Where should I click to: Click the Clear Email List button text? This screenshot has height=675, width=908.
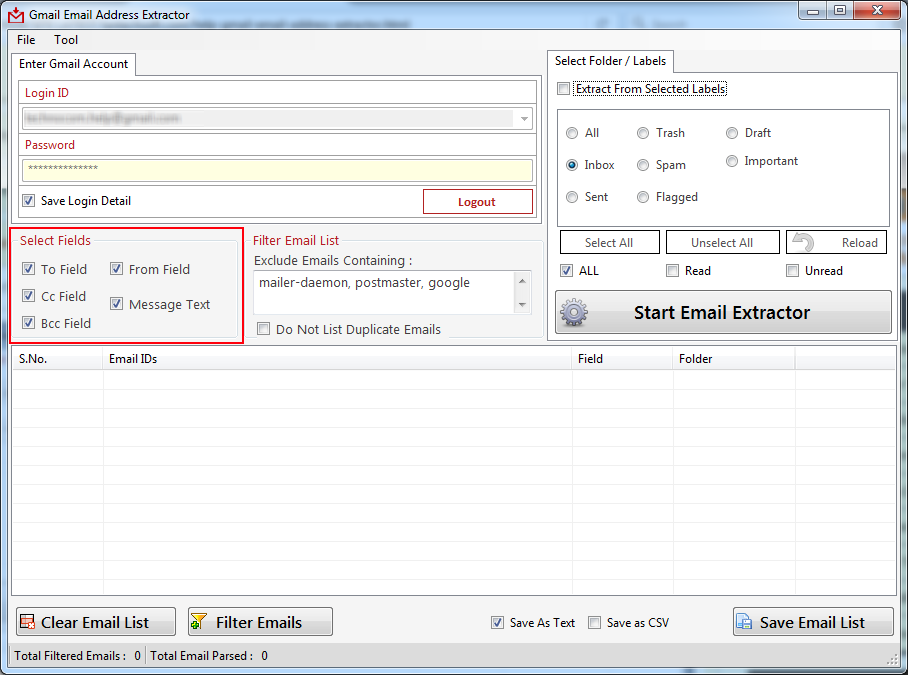pyautogui.click(x=95, y=622)
